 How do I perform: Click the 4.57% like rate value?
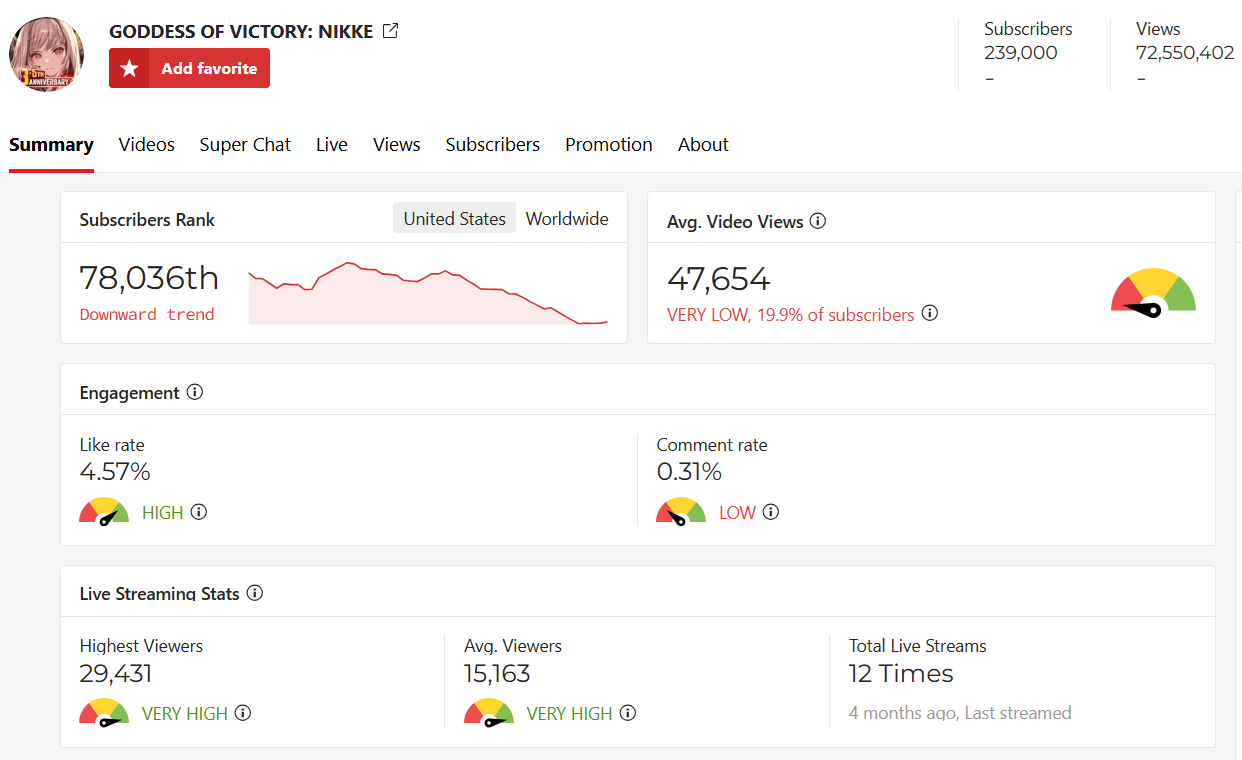tap(115, 471)
